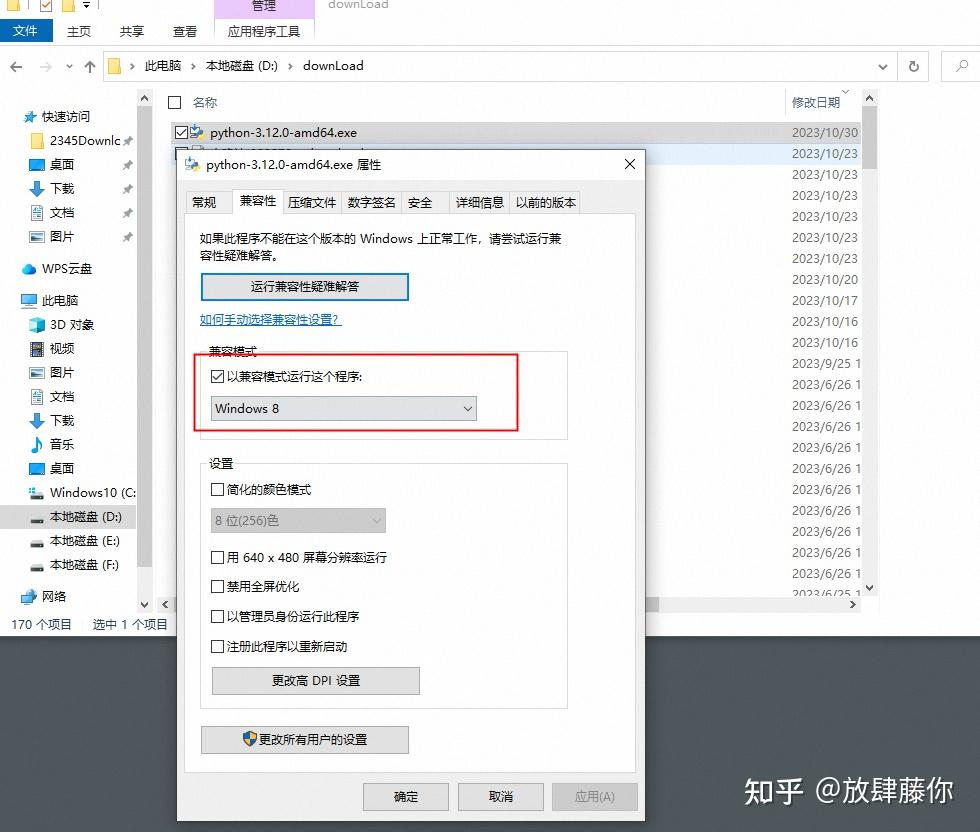Open the address bar history dropdown
This screenshot has height=832, width=980.
click(x=882, y=66)
